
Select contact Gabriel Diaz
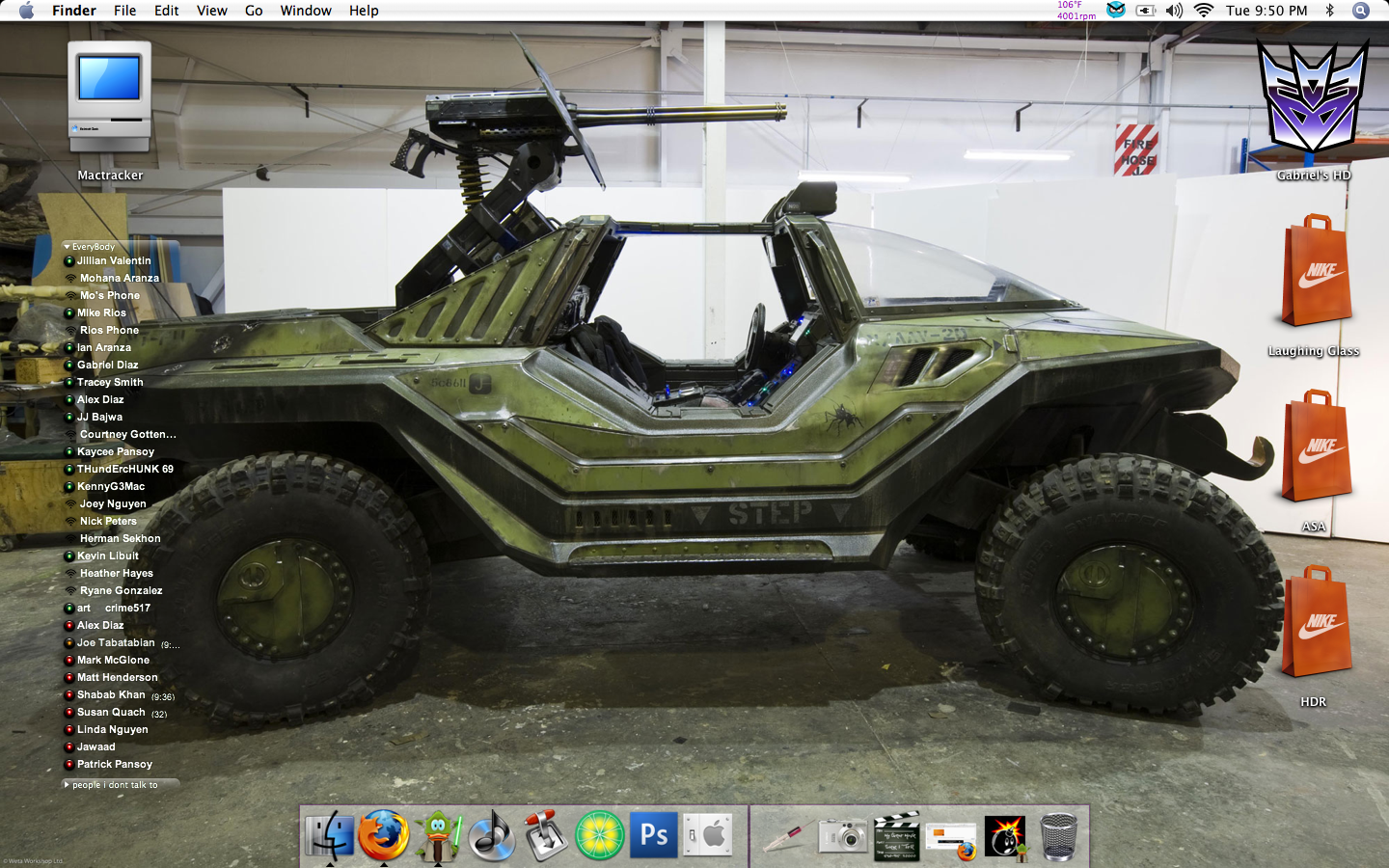pyautogui.click(x=107, y=365)
